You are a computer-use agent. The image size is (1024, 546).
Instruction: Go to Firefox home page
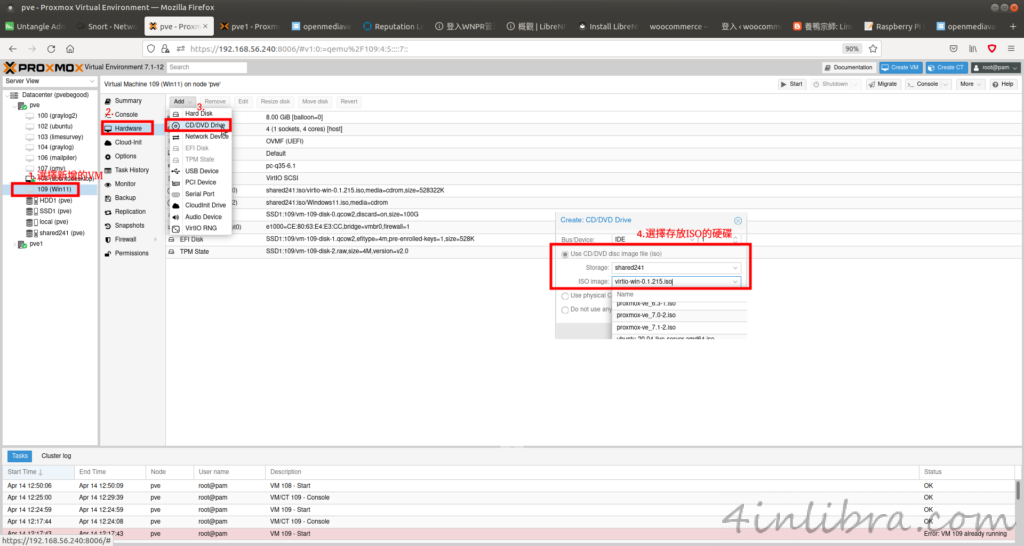pos(70,48)
